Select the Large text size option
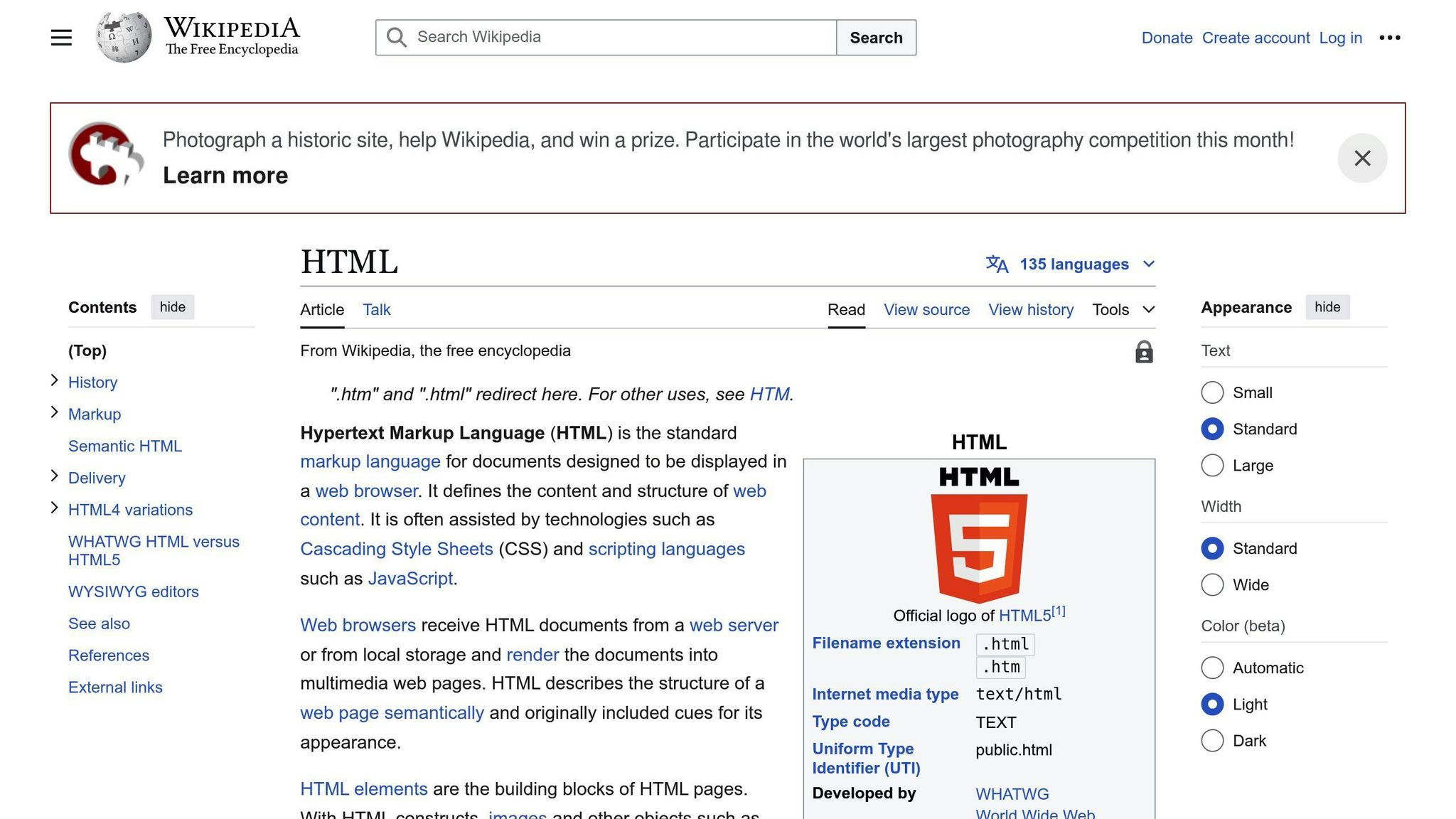Screen dimensions: 1456x819 tap(1212, 465)
